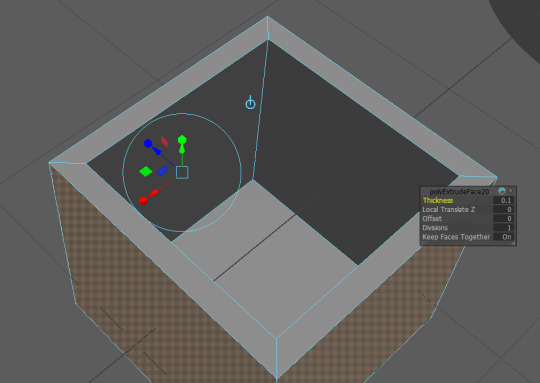Image resolution: width=540 pixels, height=383 pixels.
Task: Click the Local Translate Z label
Action: point(449,209)
